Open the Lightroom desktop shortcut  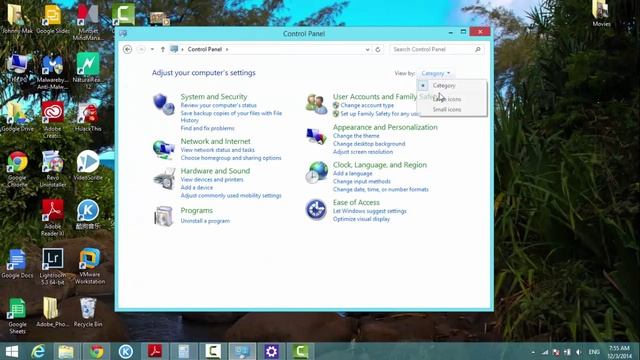(53, 267)
